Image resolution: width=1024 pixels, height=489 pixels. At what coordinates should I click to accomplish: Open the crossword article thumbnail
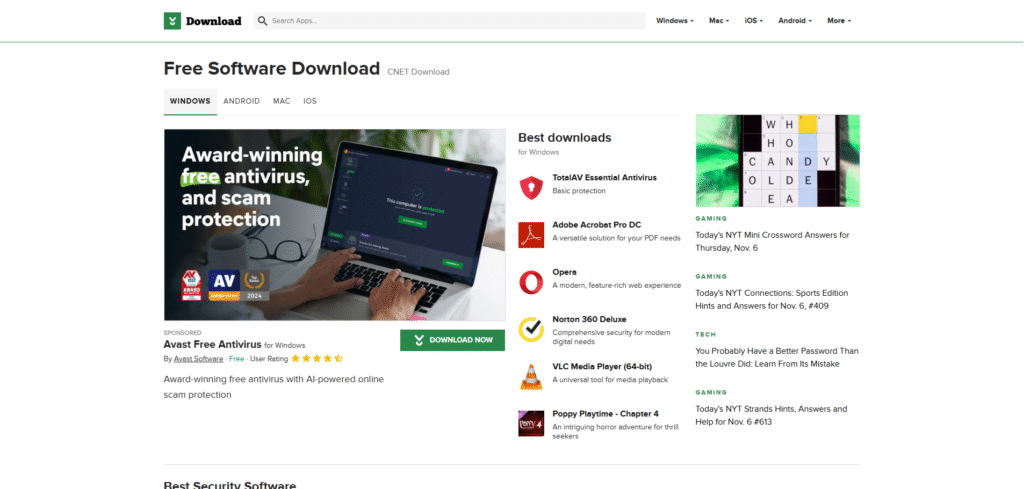[778, 161]
